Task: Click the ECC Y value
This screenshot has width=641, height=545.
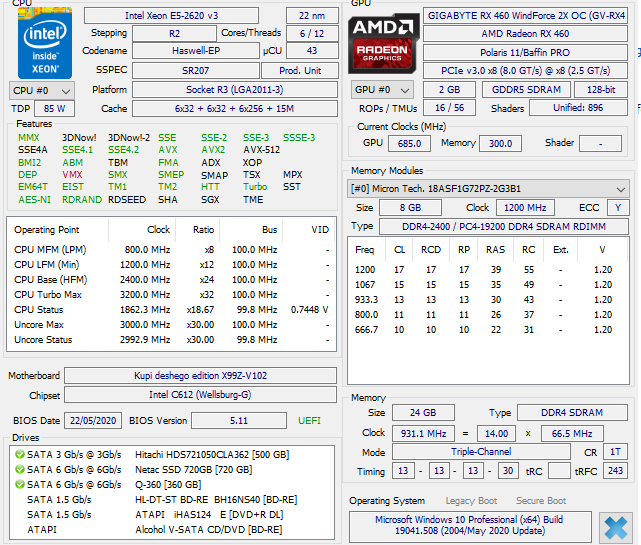Action: tap(618, 208)
